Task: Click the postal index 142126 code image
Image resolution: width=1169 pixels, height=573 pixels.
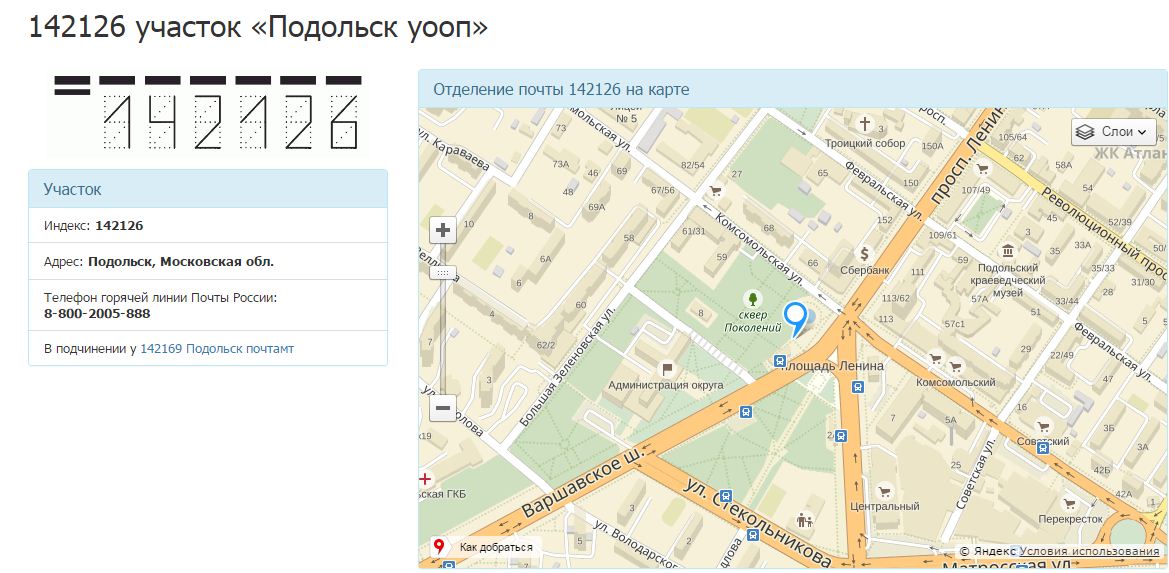Action: coord(208,113)
